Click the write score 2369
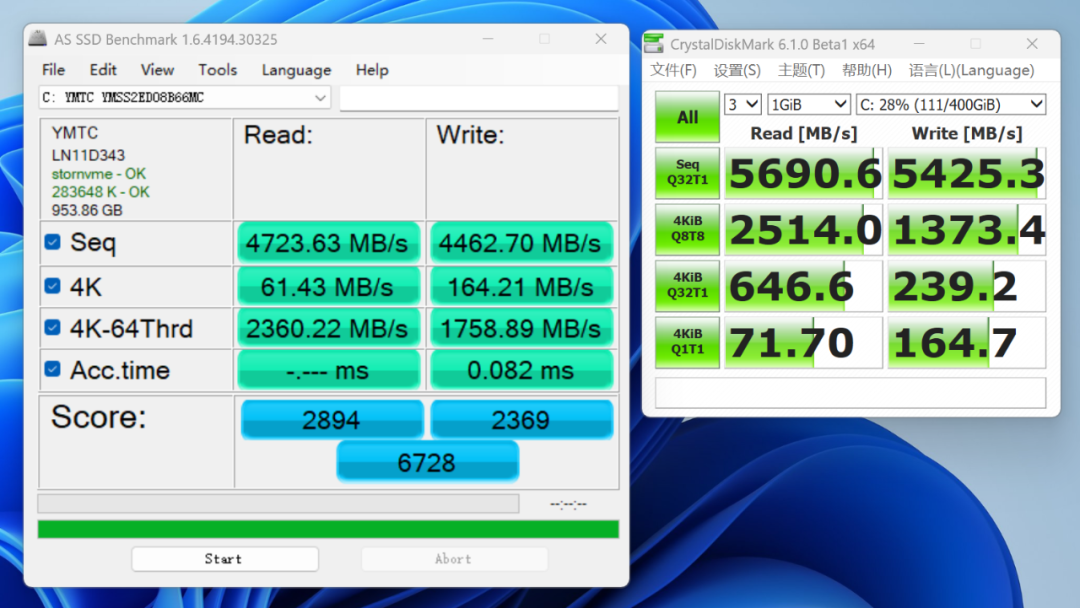This screenshot has height=608, width=1080. pos(521,419)
